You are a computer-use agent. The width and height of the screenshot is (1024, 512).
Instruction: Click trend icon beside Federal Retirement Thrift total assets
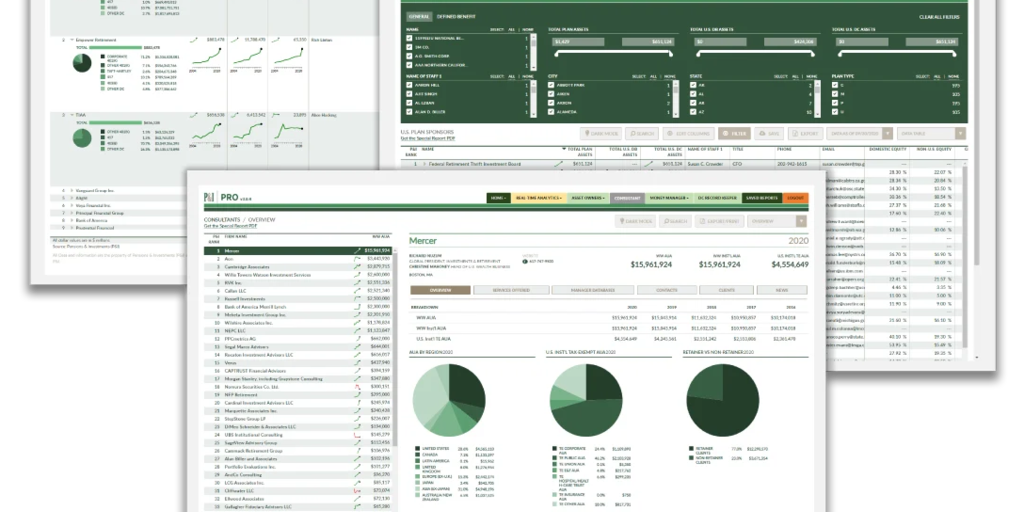[559, 164]
